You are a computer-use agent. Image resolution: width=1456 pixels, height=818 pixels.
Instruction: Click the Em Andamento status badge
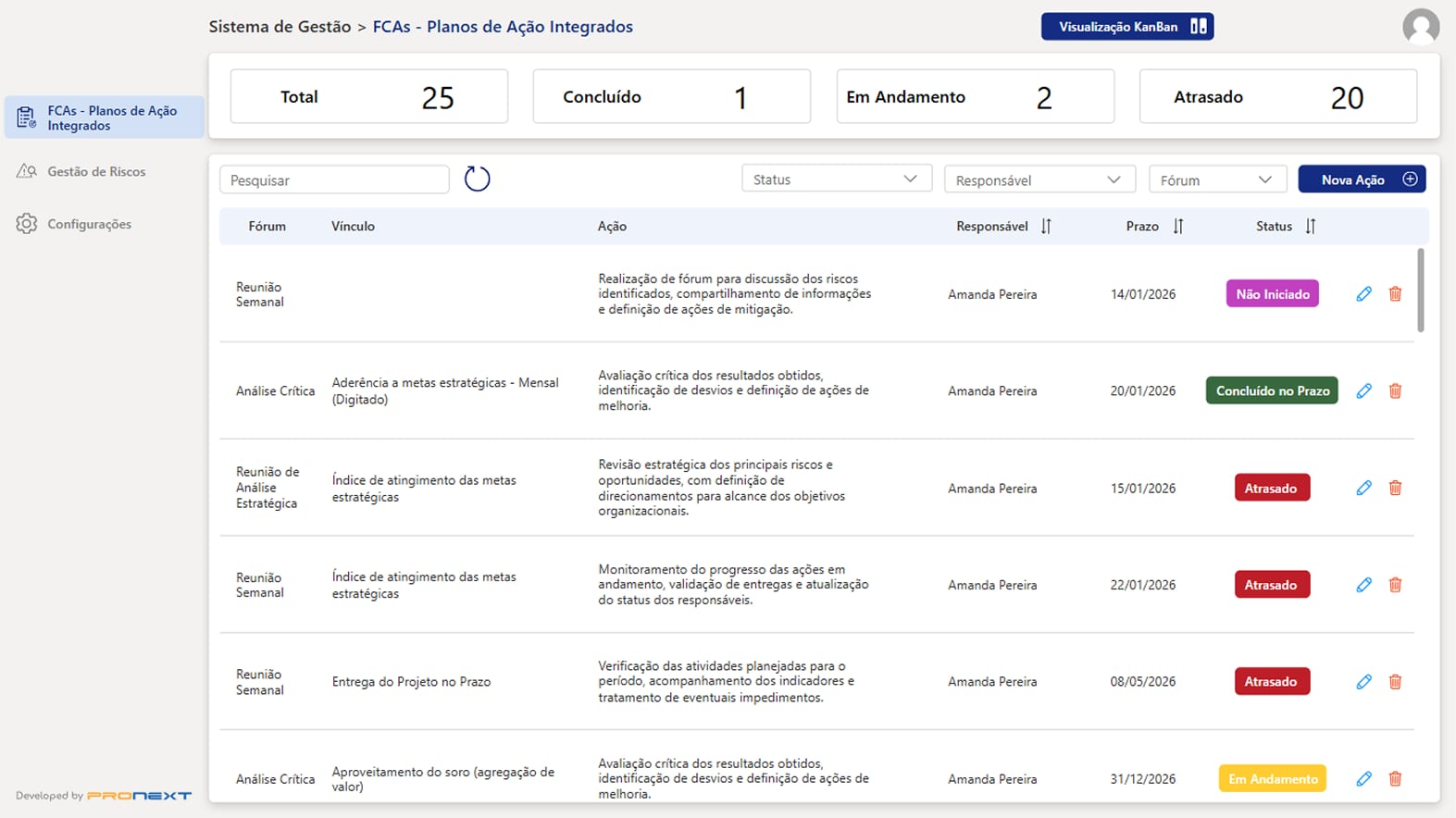click(1272, 779)
